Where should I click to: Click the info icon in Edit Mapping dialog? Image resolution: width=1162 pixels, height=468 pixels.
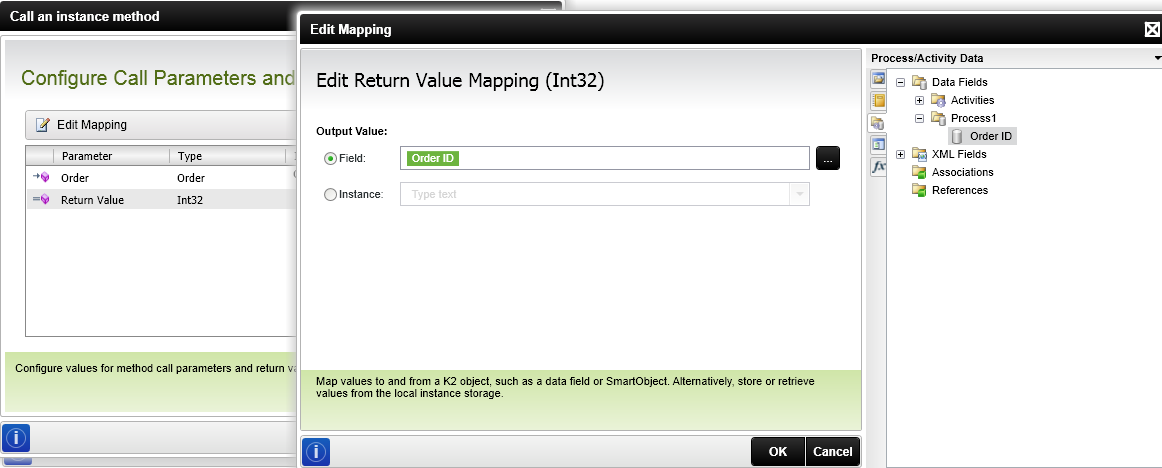pos(316,452)
